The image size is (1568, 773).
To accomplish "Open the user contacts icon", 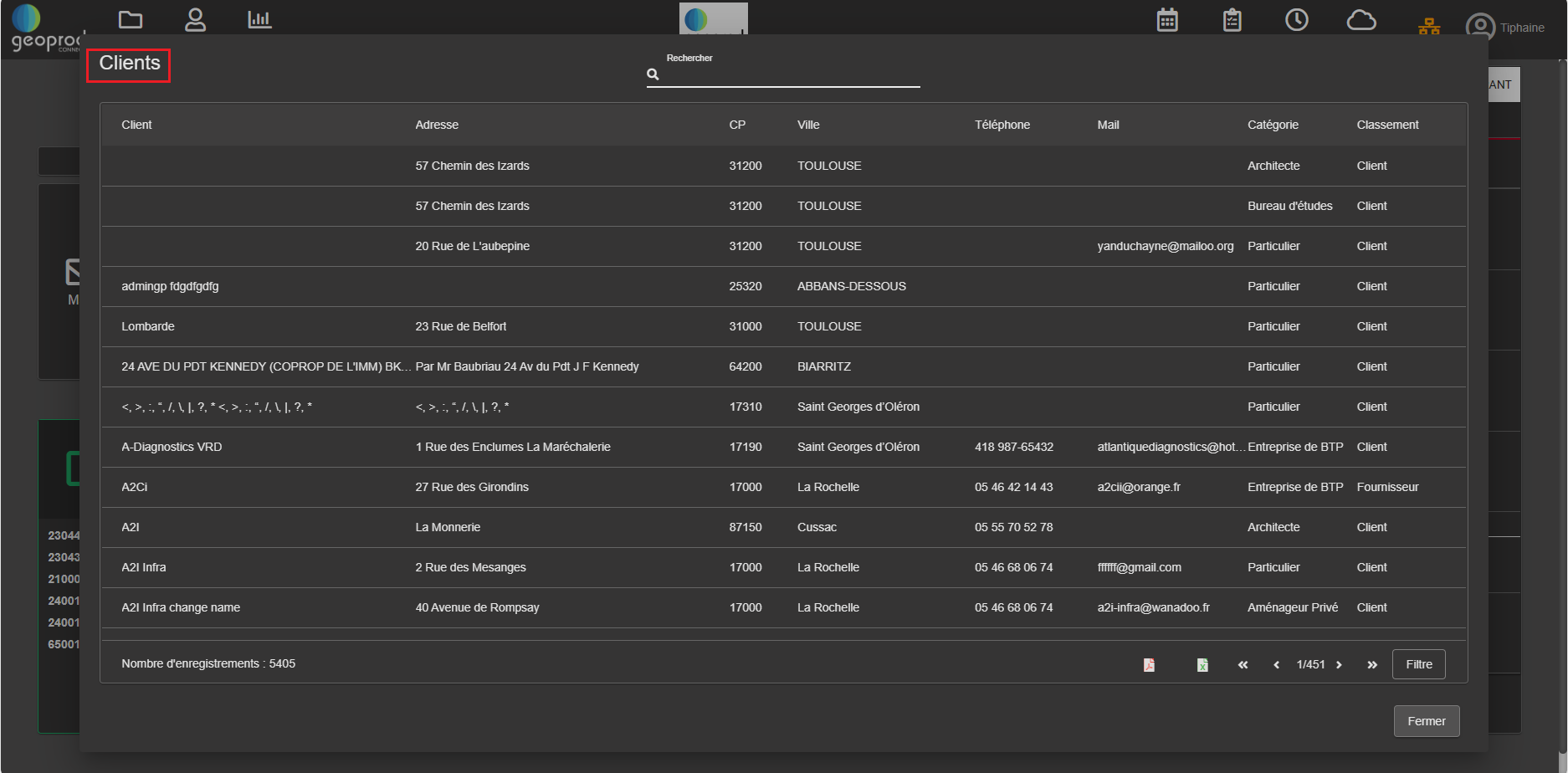I will (195, 19).
